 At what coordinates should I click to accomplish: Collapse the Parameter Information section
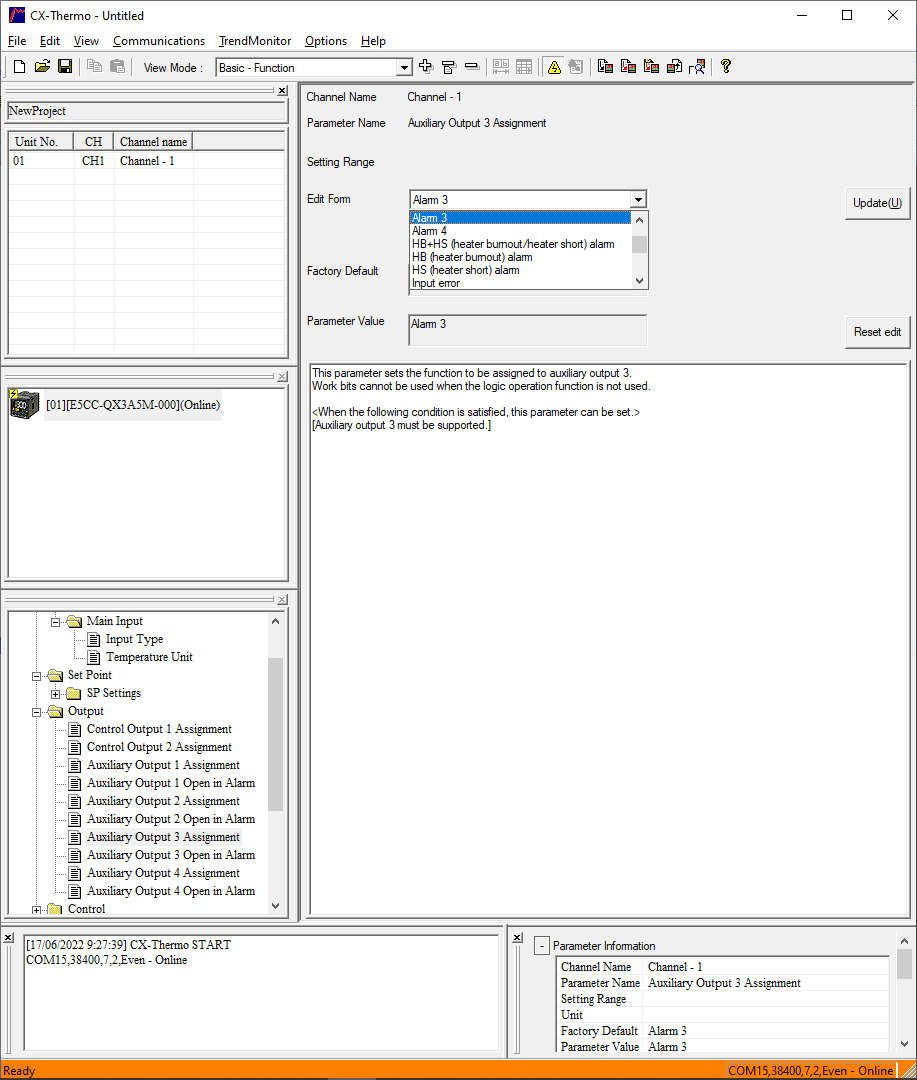pos(542,946)
